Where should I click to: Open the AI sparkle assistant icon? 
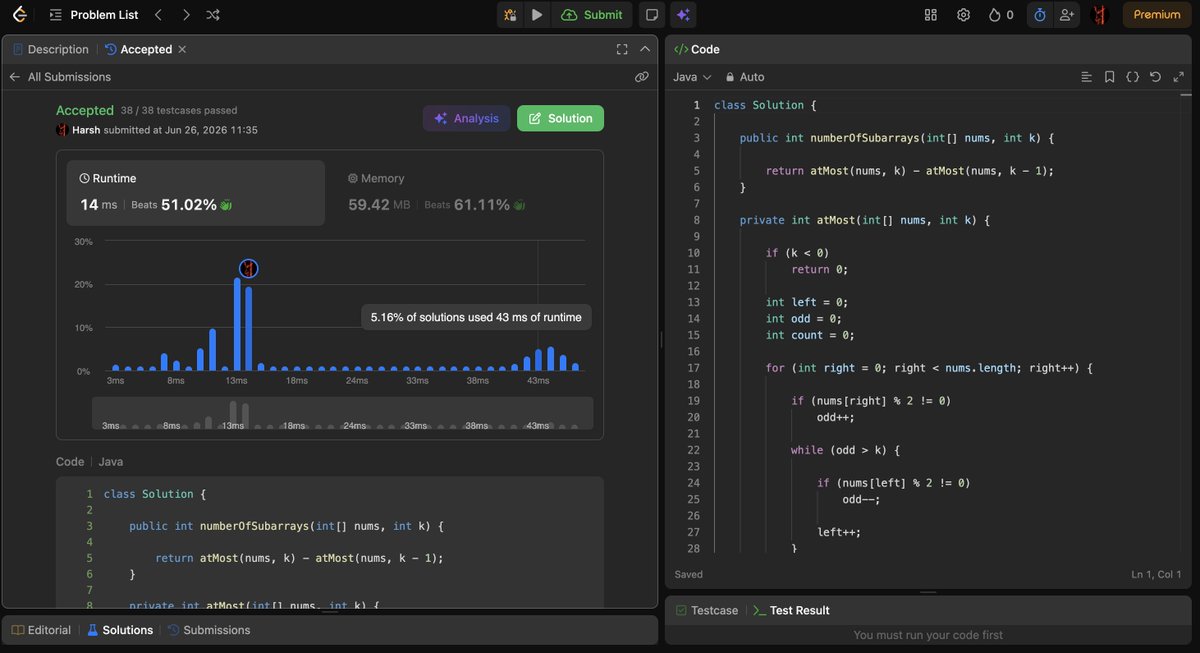[x=683, y=15]
